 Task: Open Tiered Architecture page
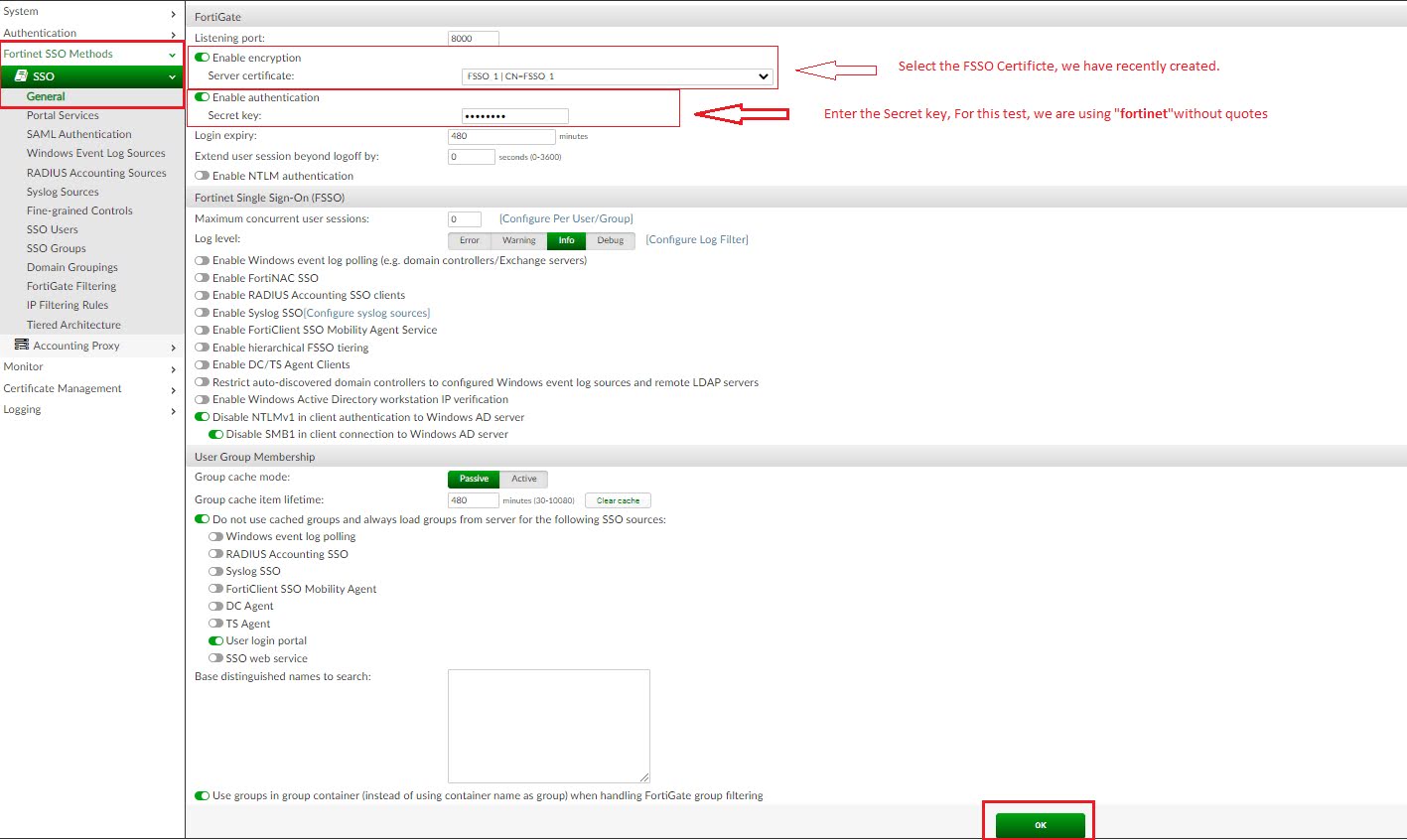coord(73,325)
